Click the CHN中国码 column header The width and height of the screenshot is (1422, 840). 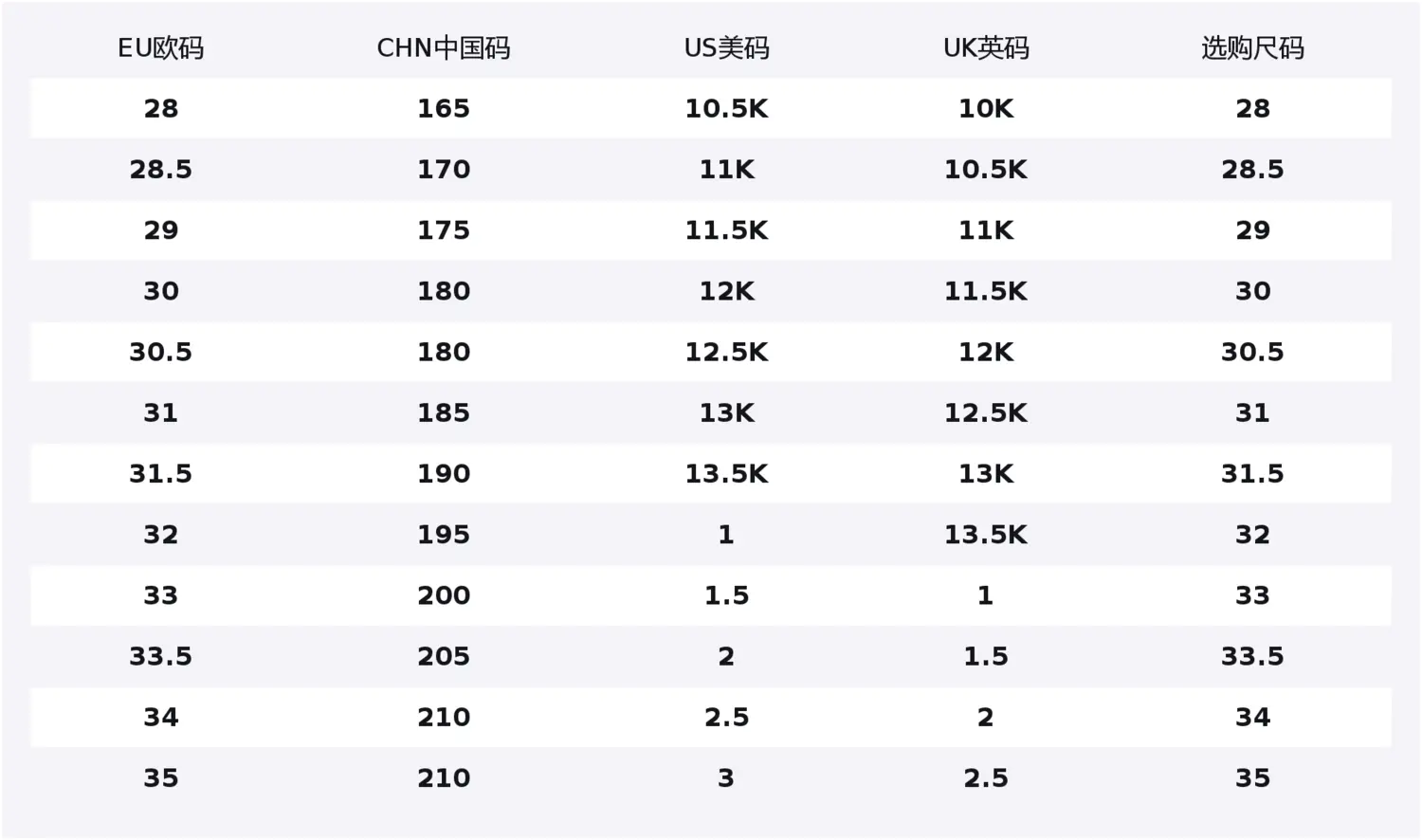443,48
